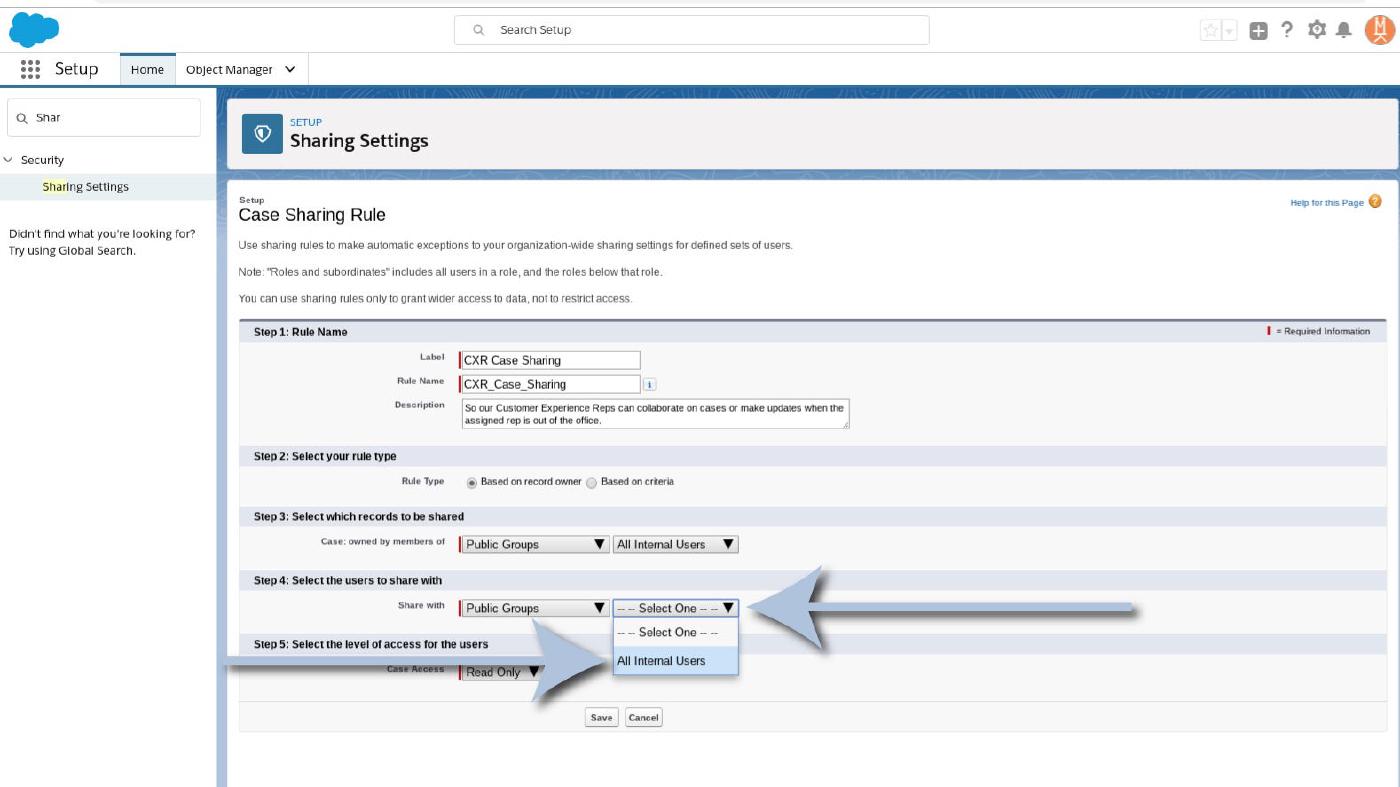Click the user avatar icon
Screen dimensions: 1400x787
tap(1379, 30)
